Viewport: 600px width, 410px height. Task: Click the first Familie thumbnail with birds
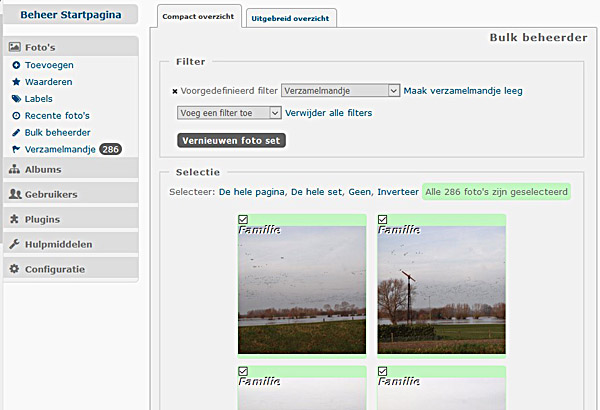pyautogui.click(x=302, y=290)
